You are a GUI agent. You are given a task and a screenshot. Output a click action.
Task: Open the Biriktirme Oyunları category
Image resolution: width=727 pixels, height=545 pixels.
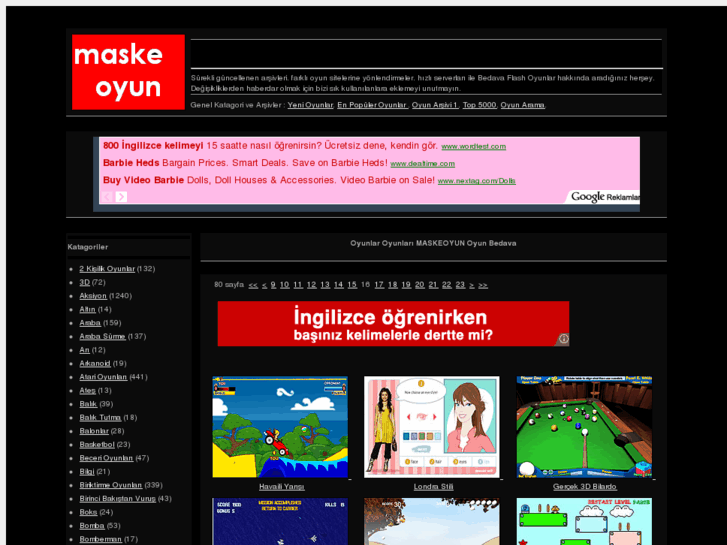111,485
